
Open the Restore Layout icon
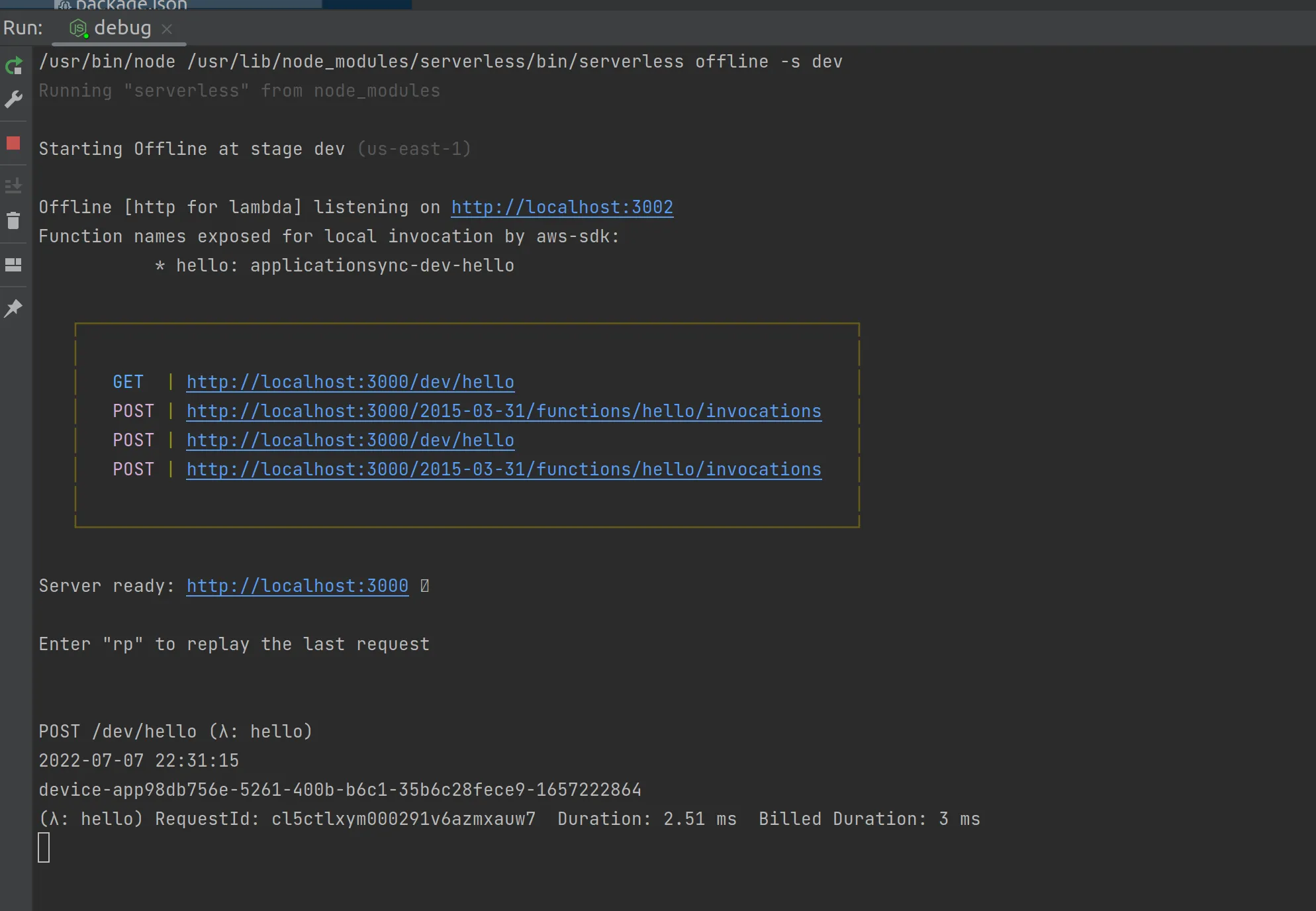(x=13, y=265)
